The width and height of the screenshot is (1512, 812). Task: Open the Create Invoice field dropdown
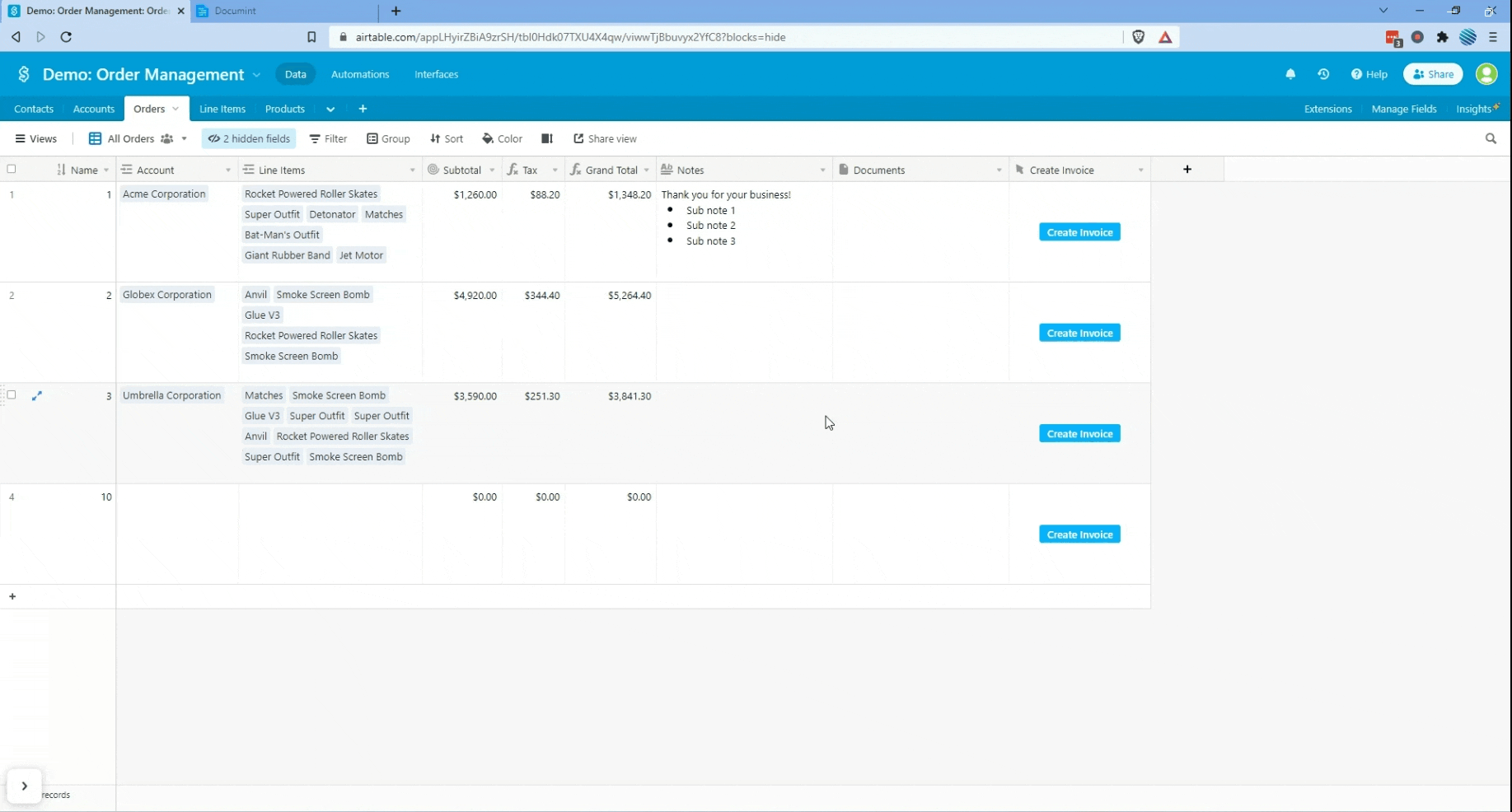[1140, 170]
